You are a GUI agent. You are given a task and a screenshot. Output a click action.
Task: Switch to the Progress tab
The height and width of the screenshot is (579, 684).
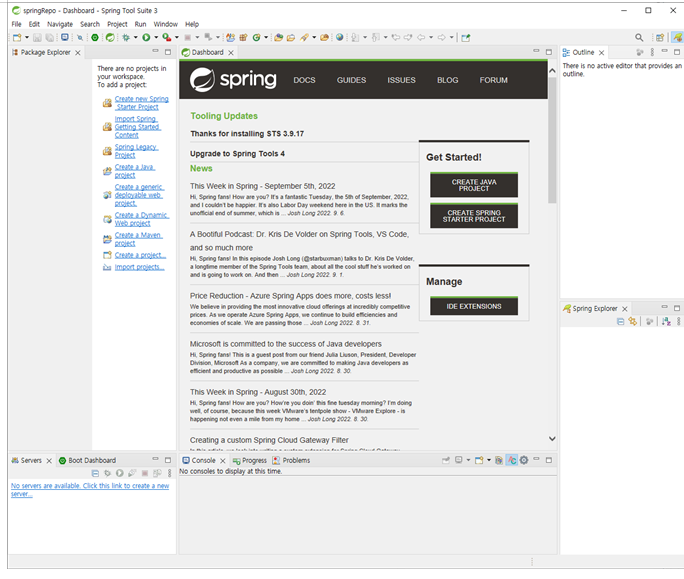[250, 460]
